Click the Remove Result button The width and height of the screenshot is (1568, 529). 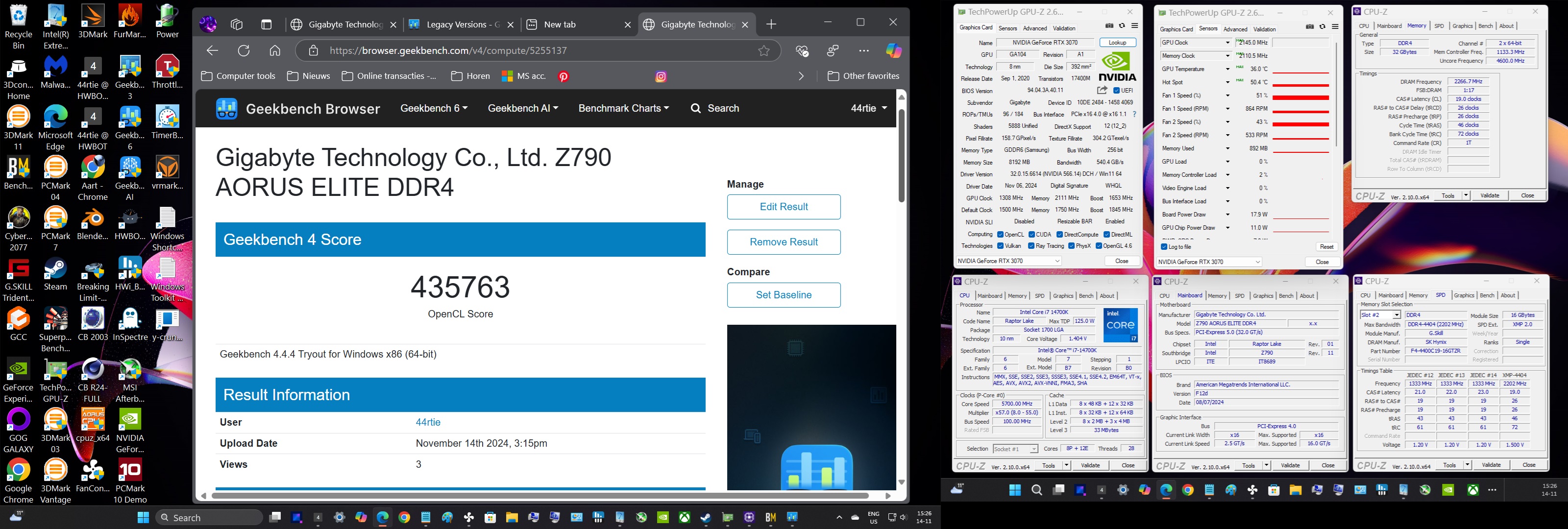(x=784, y=242)
